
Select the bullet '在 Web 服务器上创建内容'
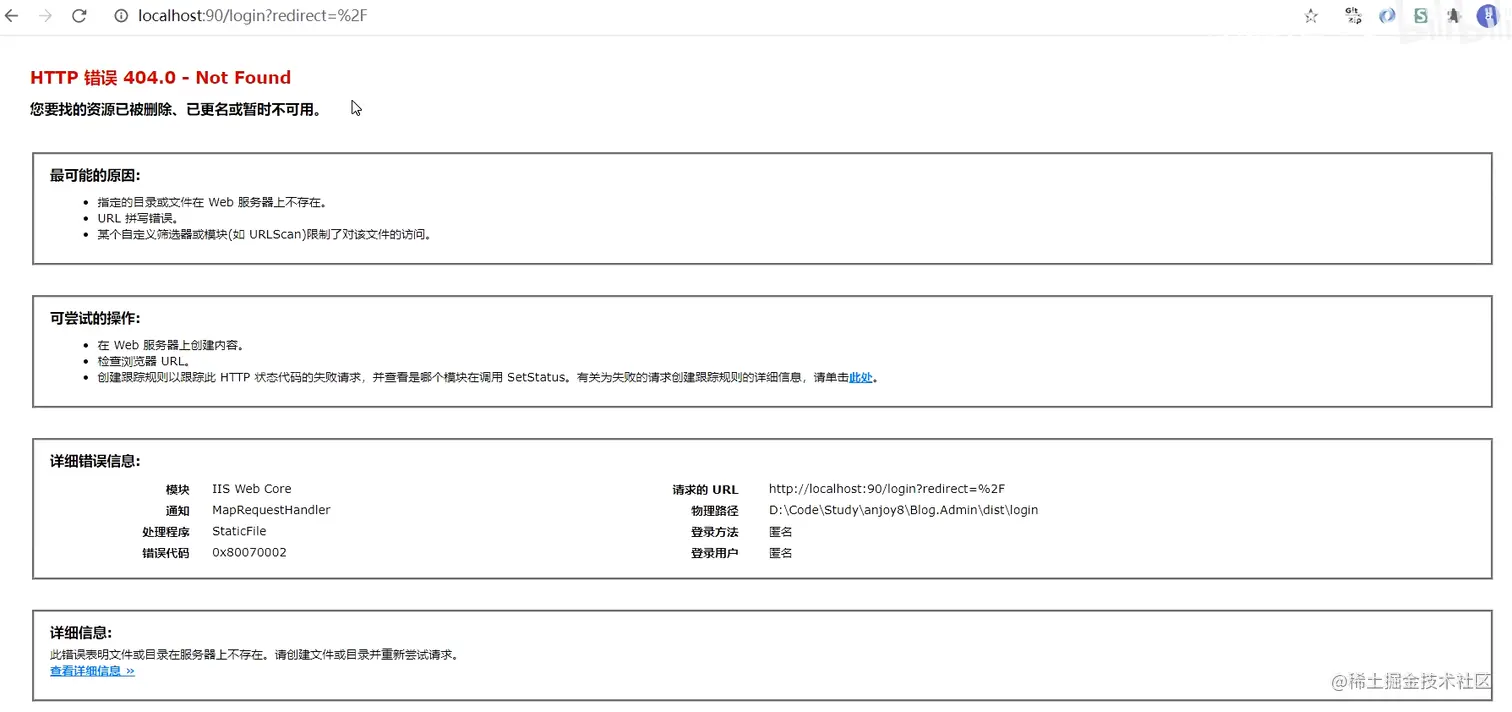(x=171, y=345)
